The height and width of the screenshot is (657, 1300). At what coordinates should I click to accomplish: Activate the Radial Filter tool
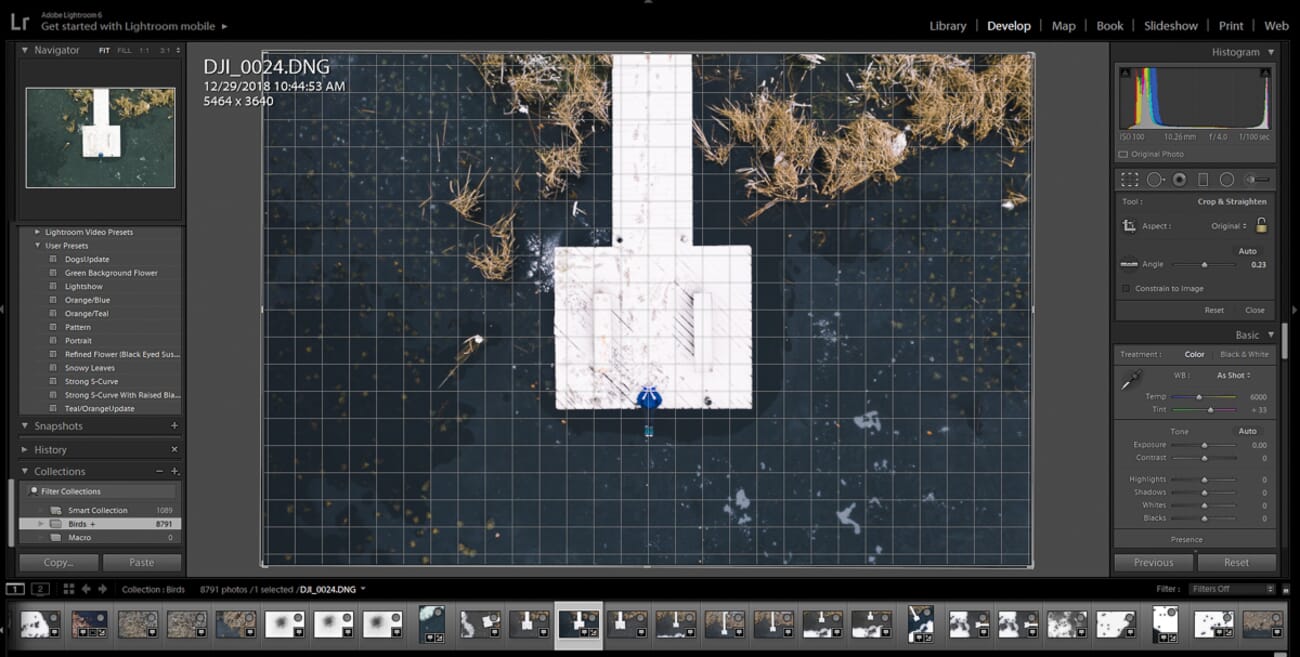coord(1227,179)
